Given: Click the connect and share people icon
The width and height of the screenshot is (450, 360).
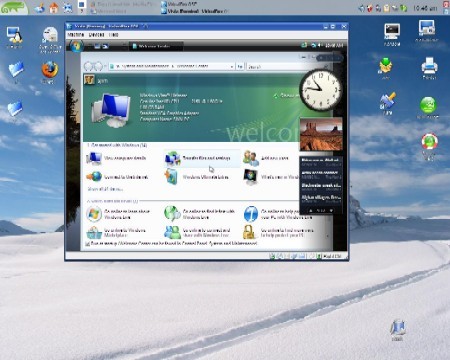Looking at the screenshot, I should tap(172, 232).
